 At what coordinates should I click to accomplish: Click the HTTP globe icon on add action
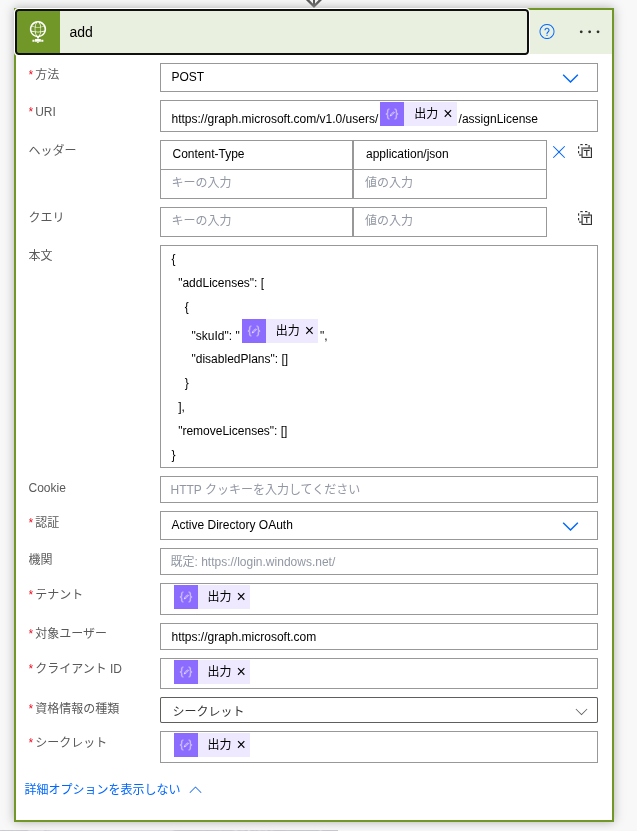[38, 32]
